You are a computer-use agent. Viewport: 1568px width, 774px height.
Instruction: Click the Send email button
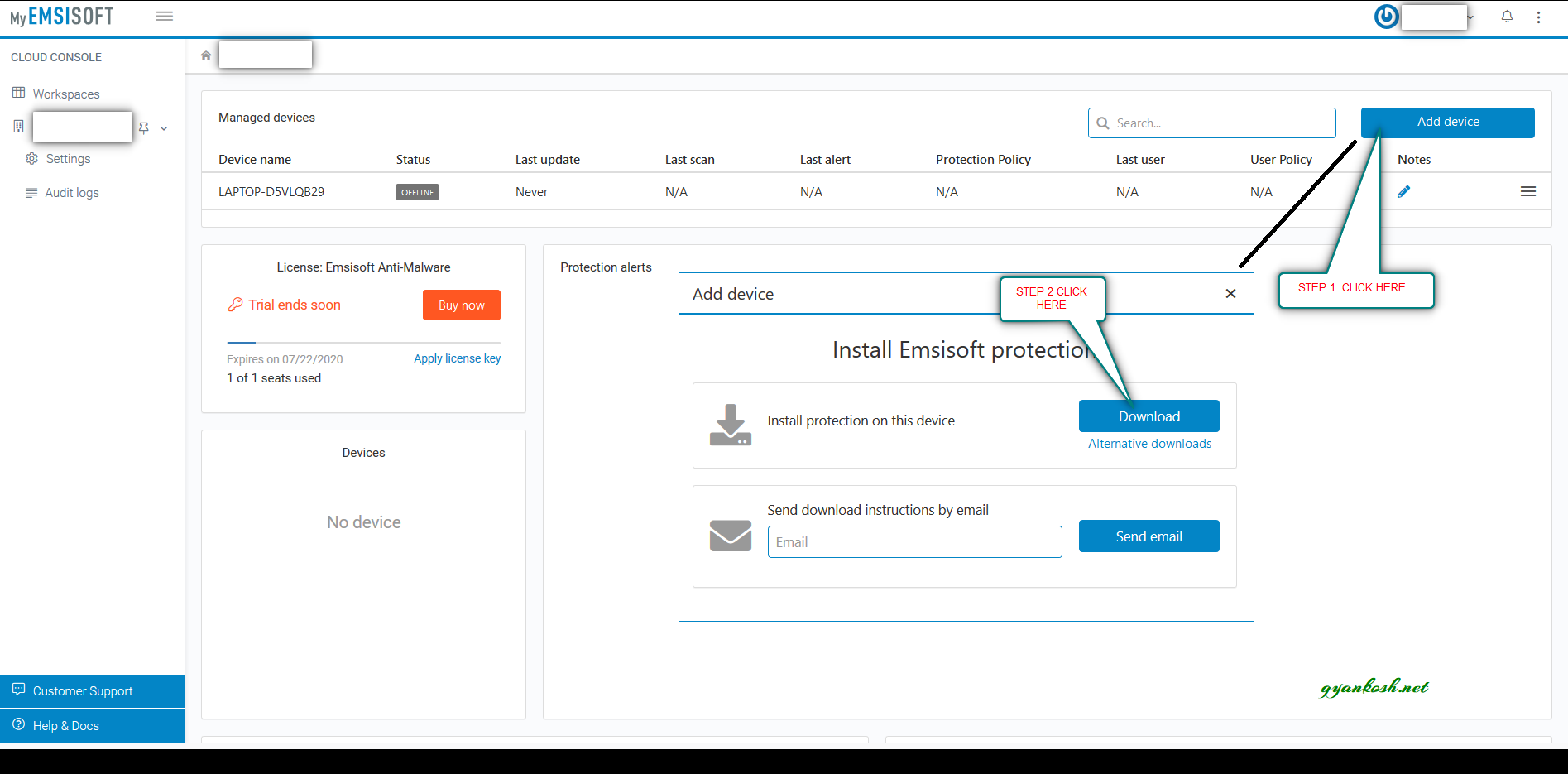pyautogui.click(x=1149, y=536)
